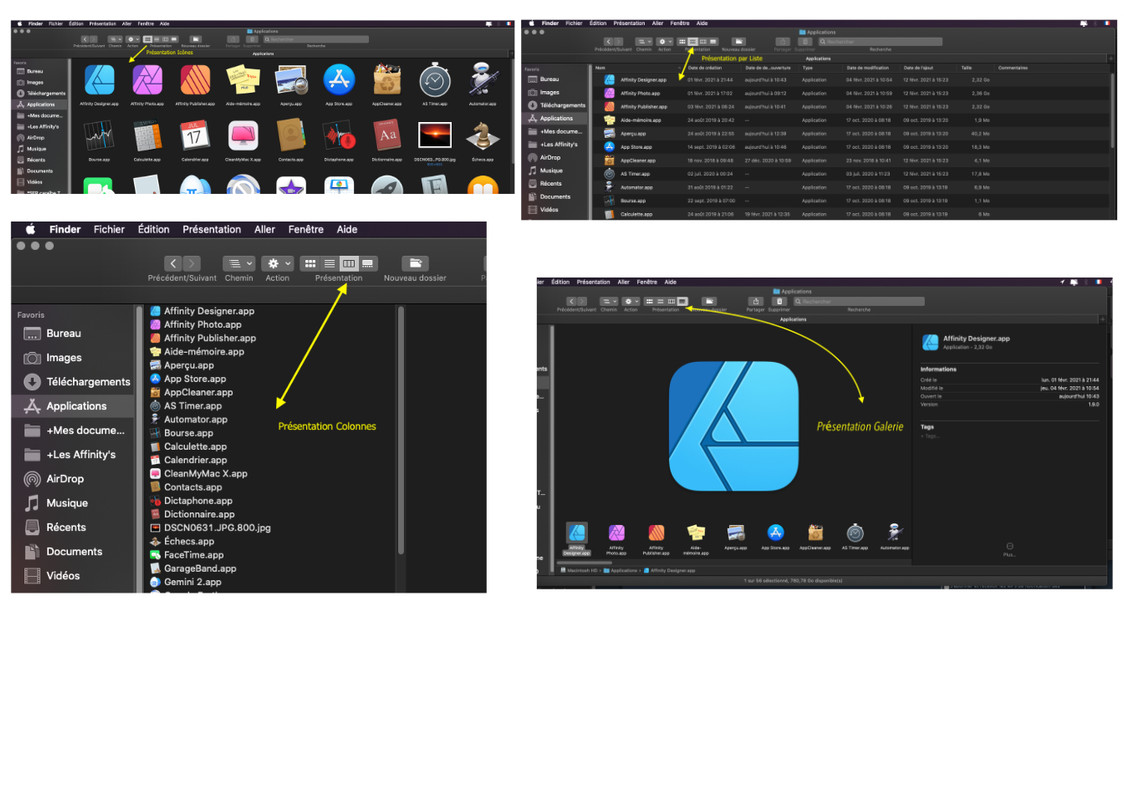The image size is (1124, 800).
Task: Select the Aperçu.app icon in the icon grid
Action: coord(291,80)
